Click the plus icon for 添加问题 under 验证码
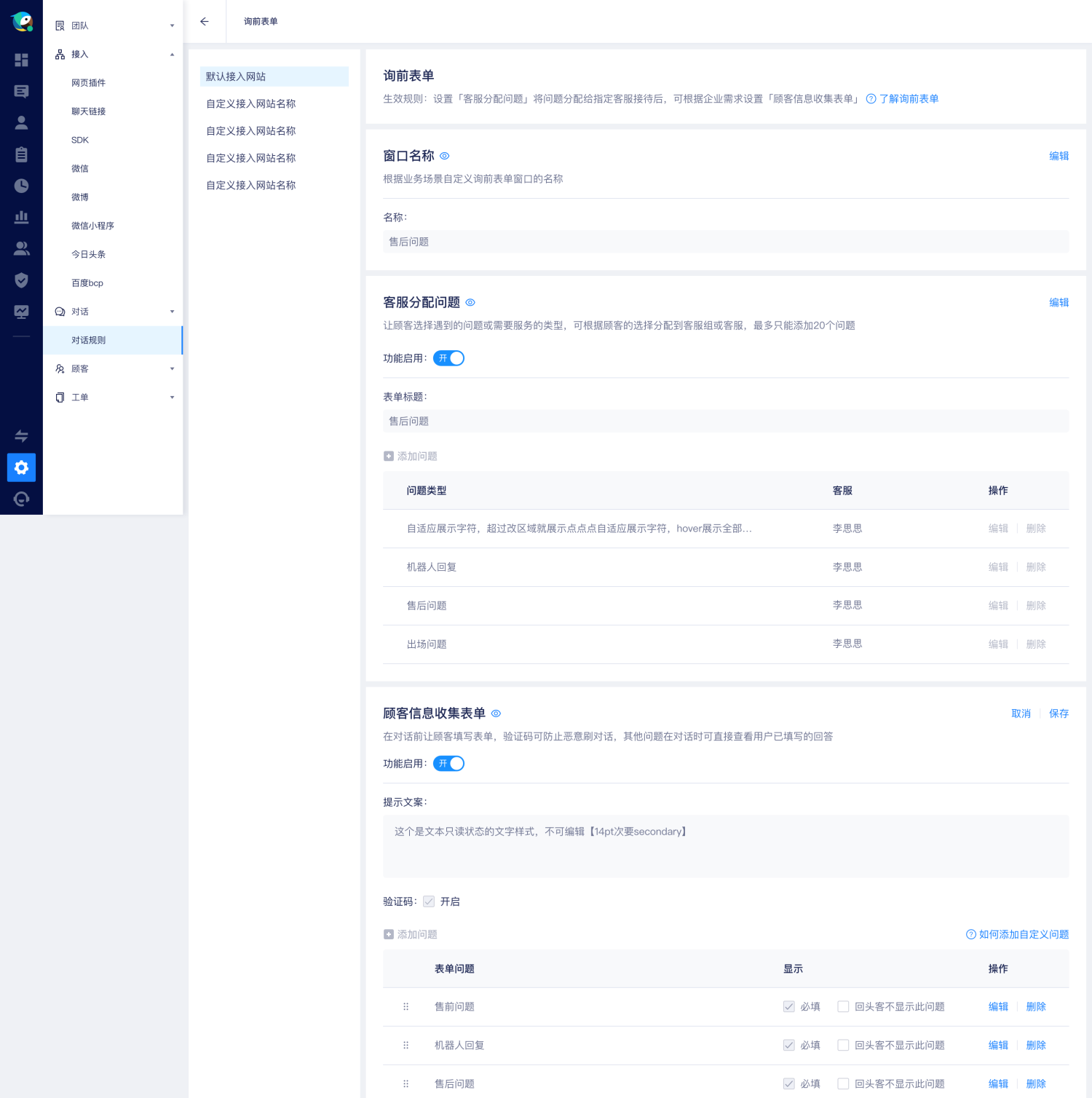The width and height of the screenshot is (1092, 1098). point(389,934)
